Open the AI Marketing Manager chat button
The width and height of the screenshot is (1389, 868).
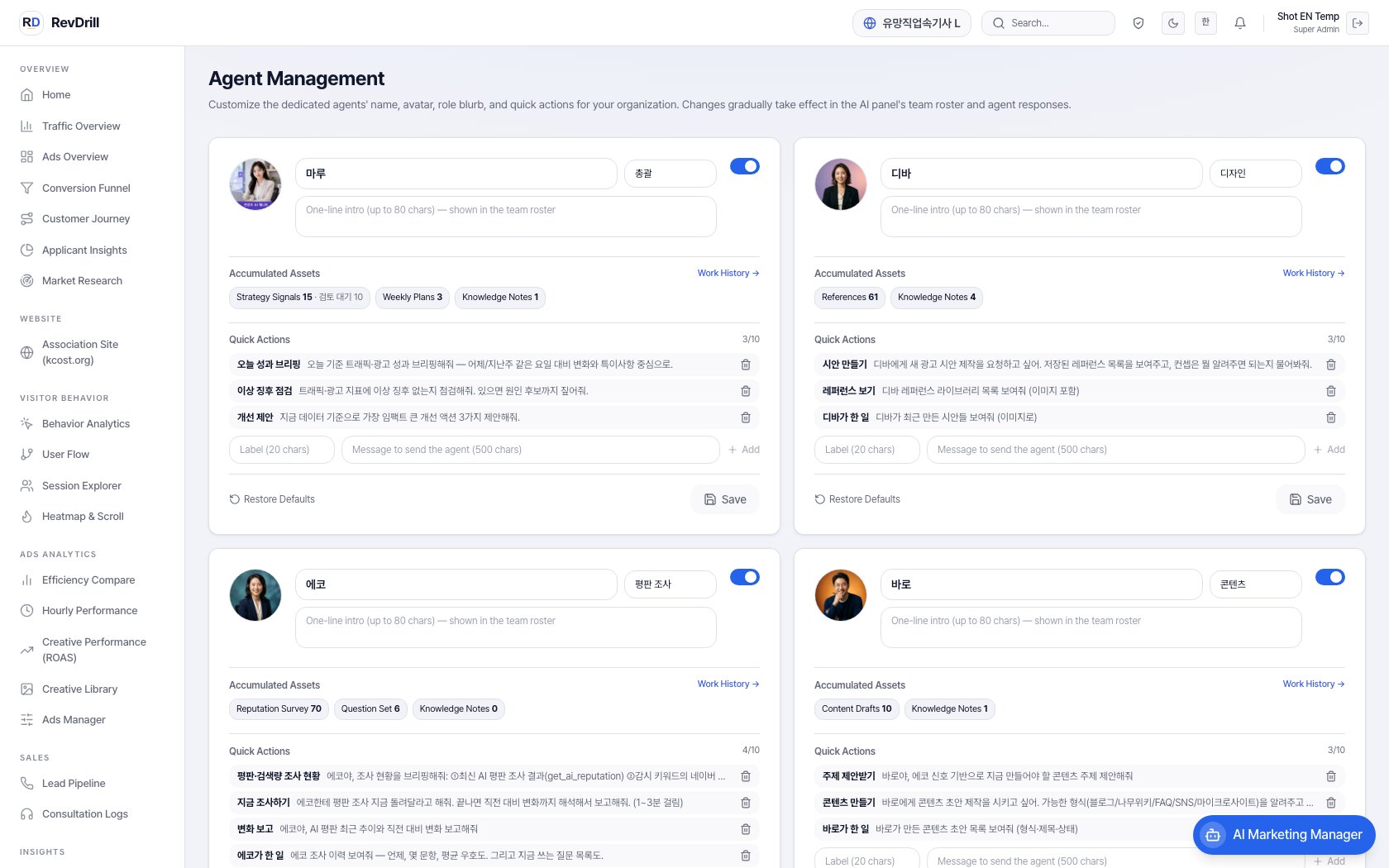[1284, 835]
